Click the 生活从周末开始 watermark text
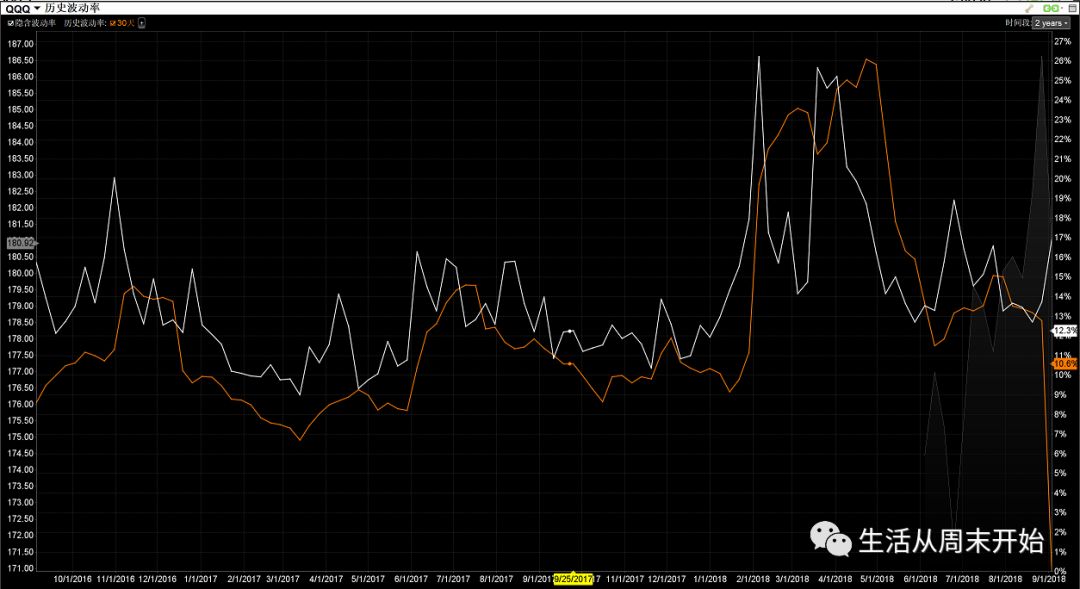 (x=951, y=541)
